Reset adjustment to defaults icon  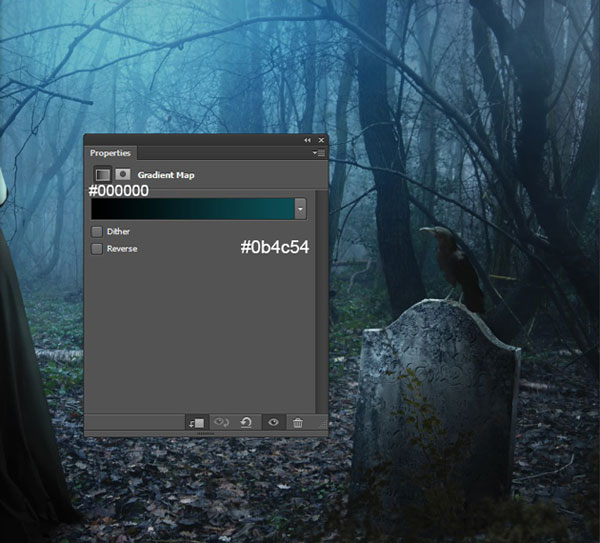point(246,422)
